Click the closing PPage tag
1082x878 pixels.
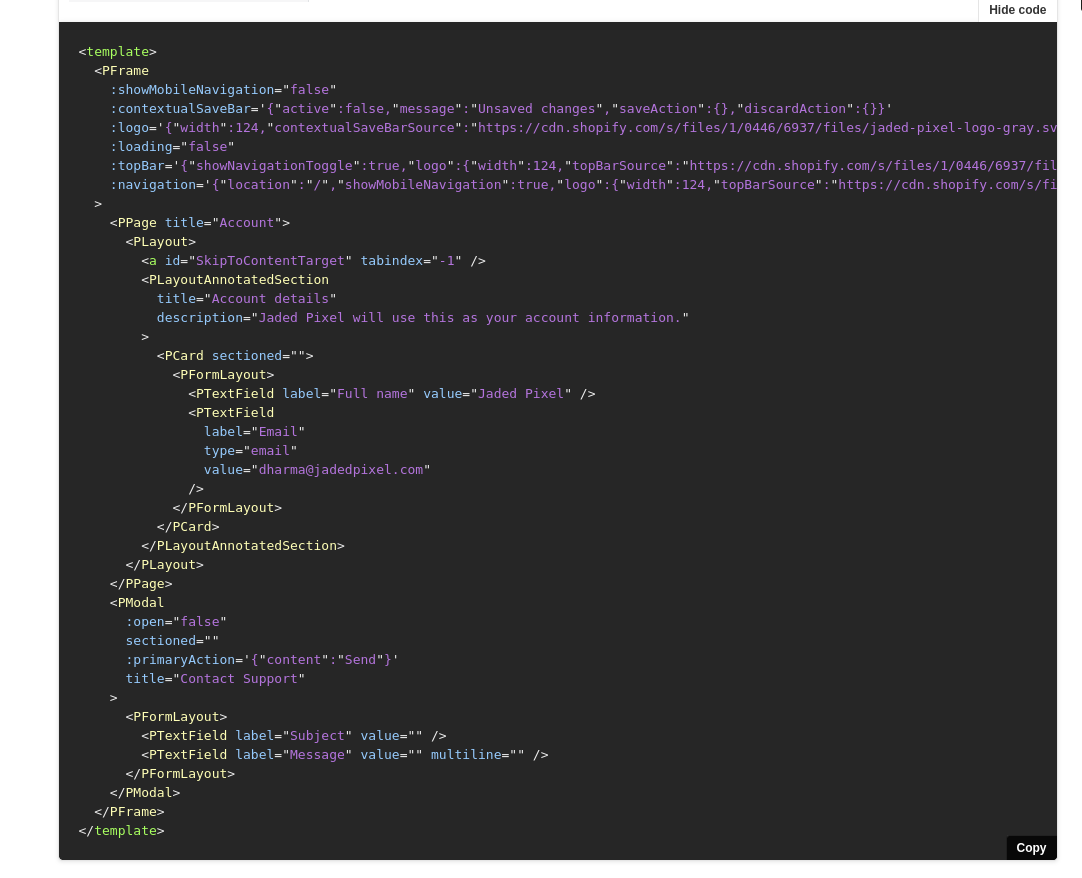click(141, 583)
